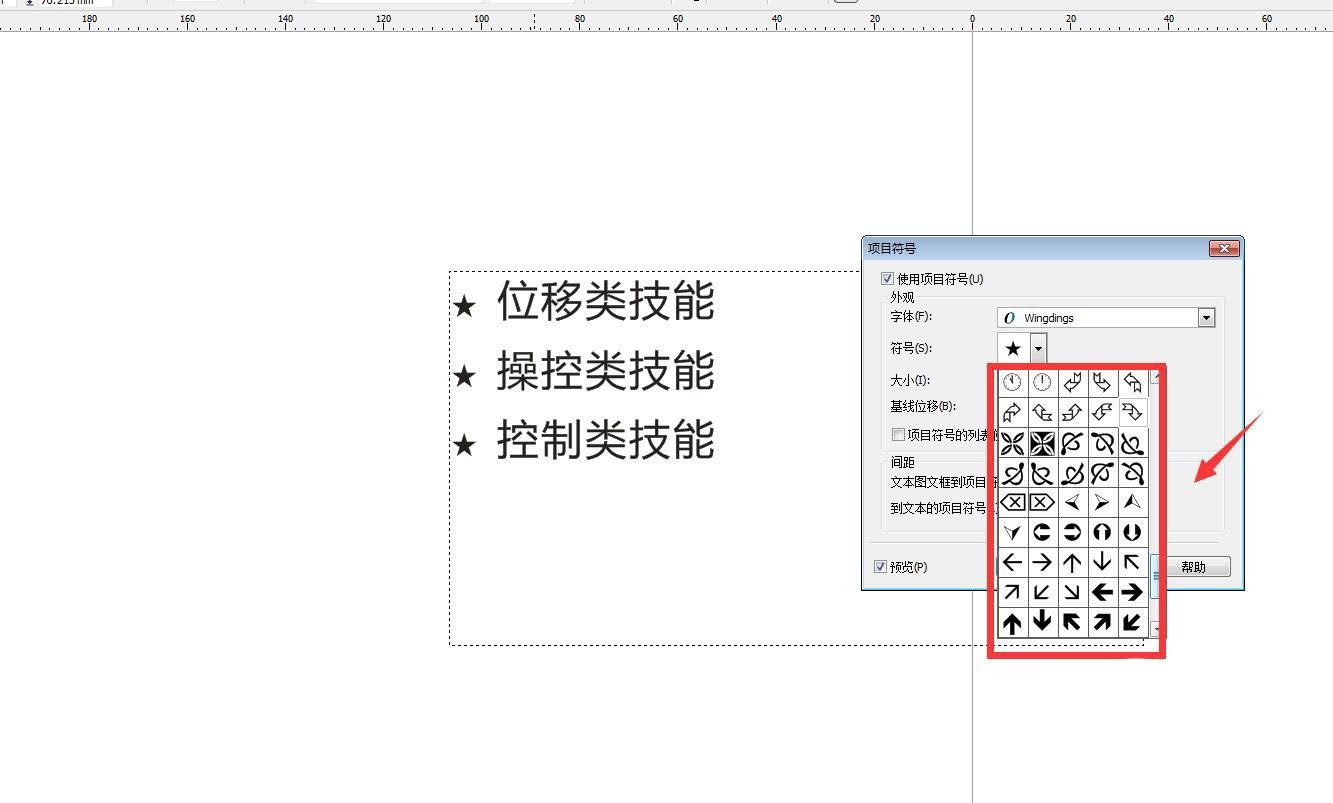Select the upward-pointing arrowhead symbol
The width and height of the screenshot is (1333, 803).
[1132, 502]
